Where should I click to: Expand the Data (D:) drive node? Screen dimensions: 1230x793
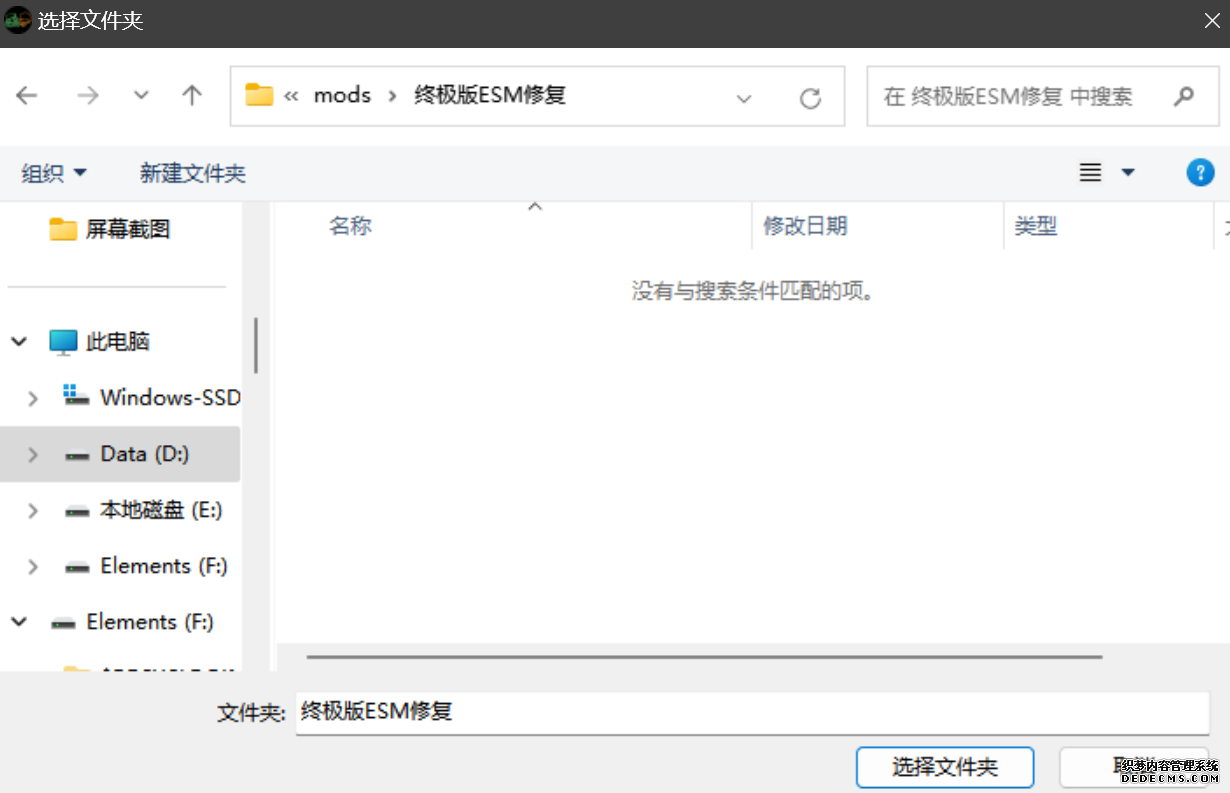coord(33,455)
